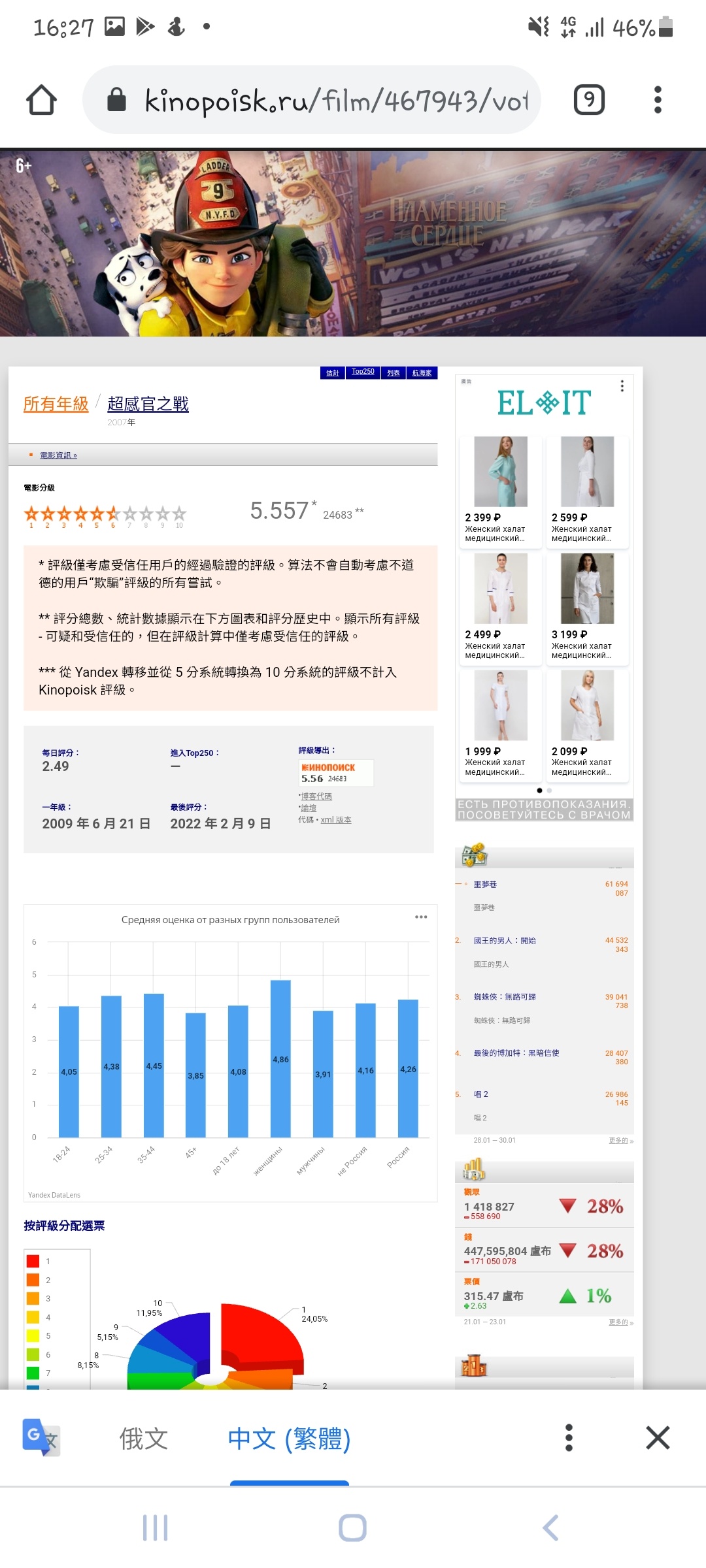Switch translation to 俄文 (Russian)

pyautogui.click(x=144, y=1438)
